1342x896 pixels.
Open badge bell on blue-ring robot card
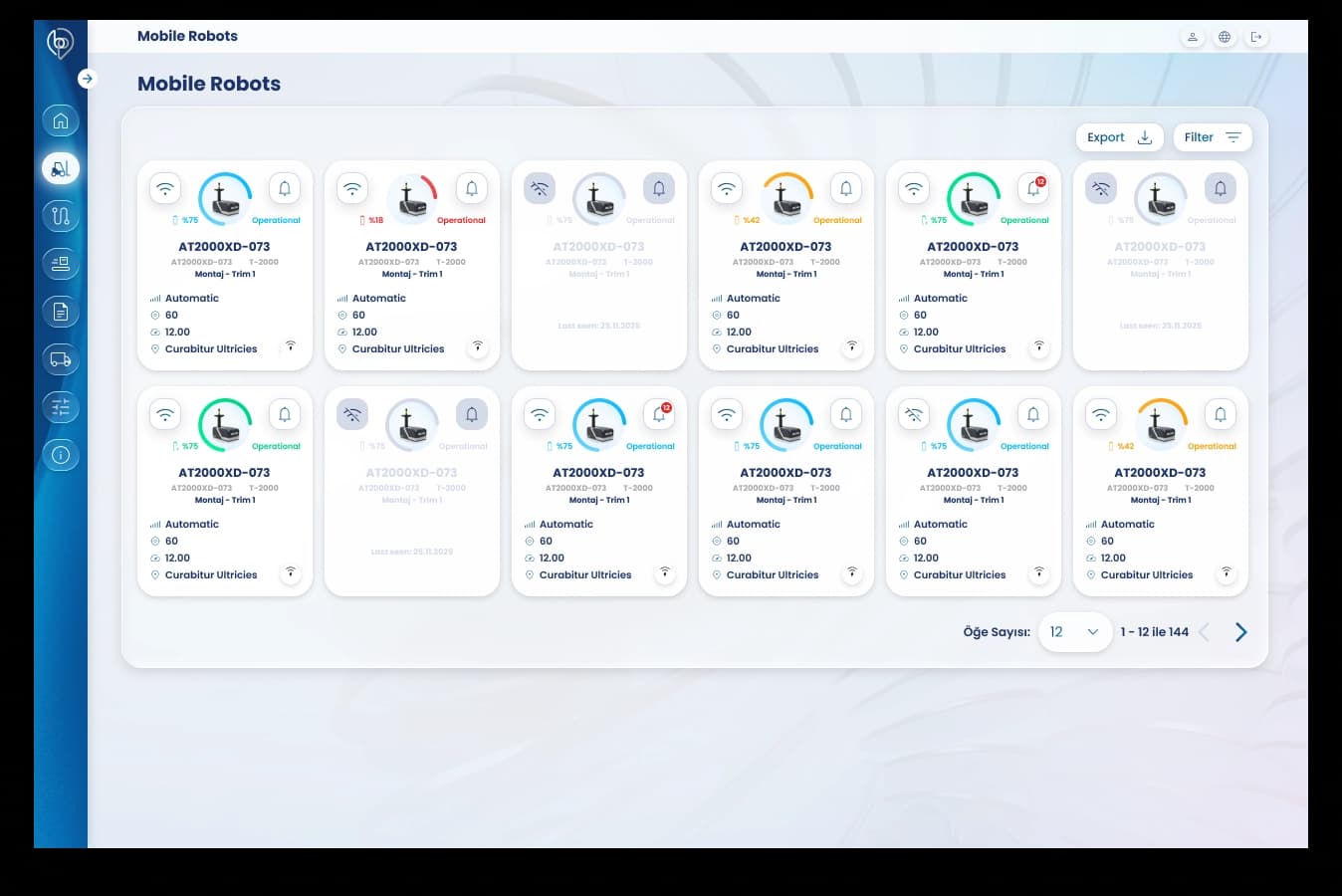pyautogui.click(x=659, y=414)
